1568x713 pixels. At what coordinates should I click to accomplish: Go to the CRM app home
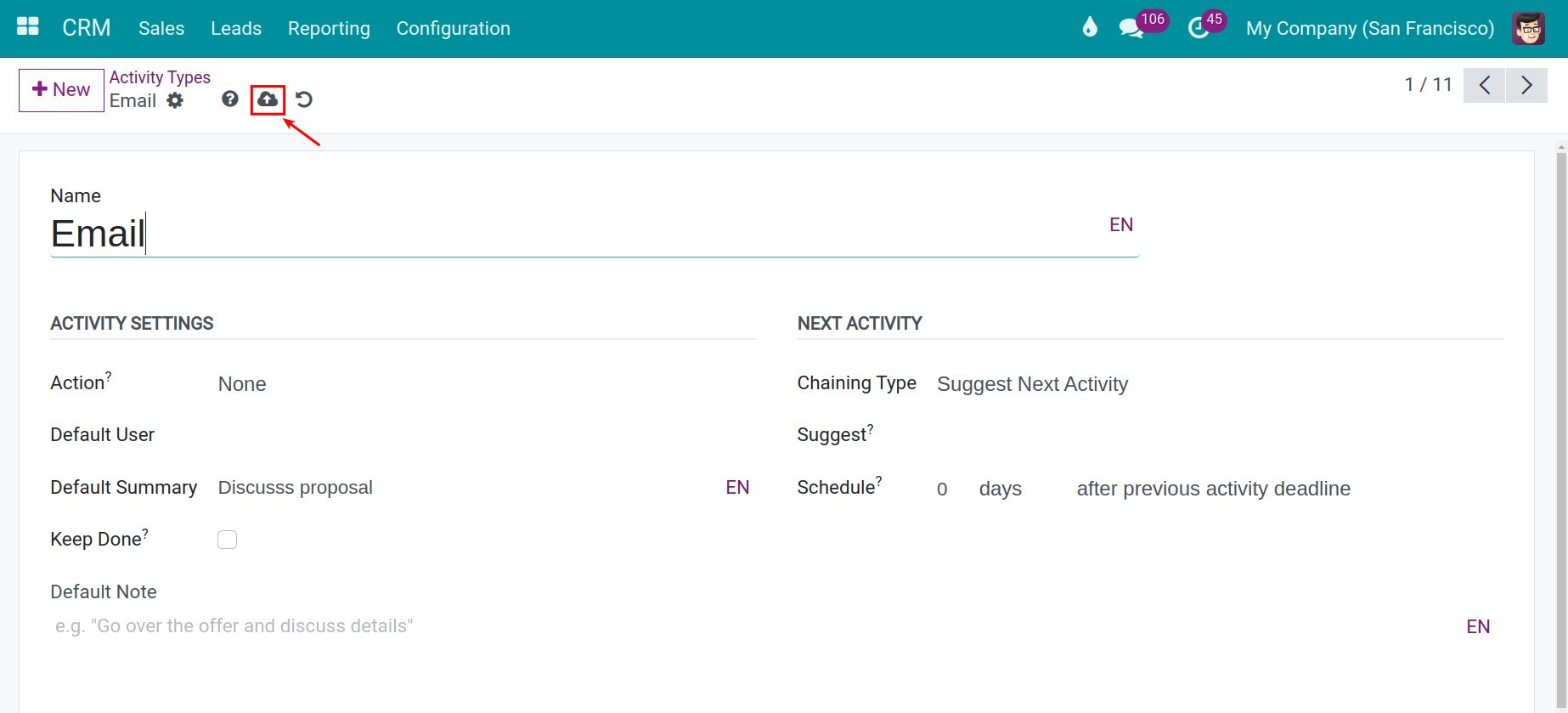coord(87,28)
